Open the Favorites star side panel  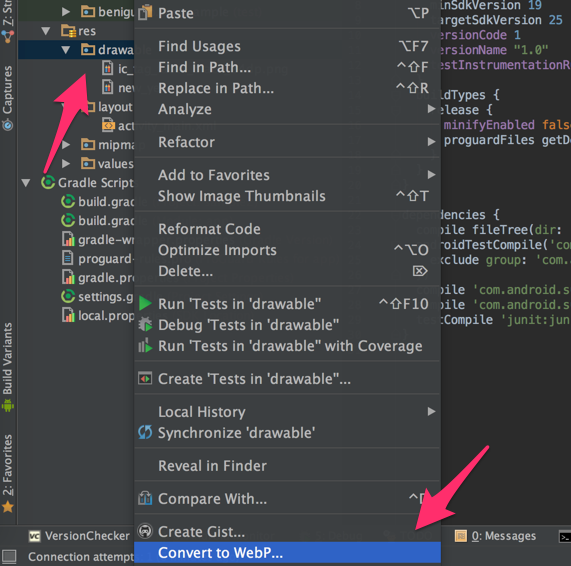(8, 473)
